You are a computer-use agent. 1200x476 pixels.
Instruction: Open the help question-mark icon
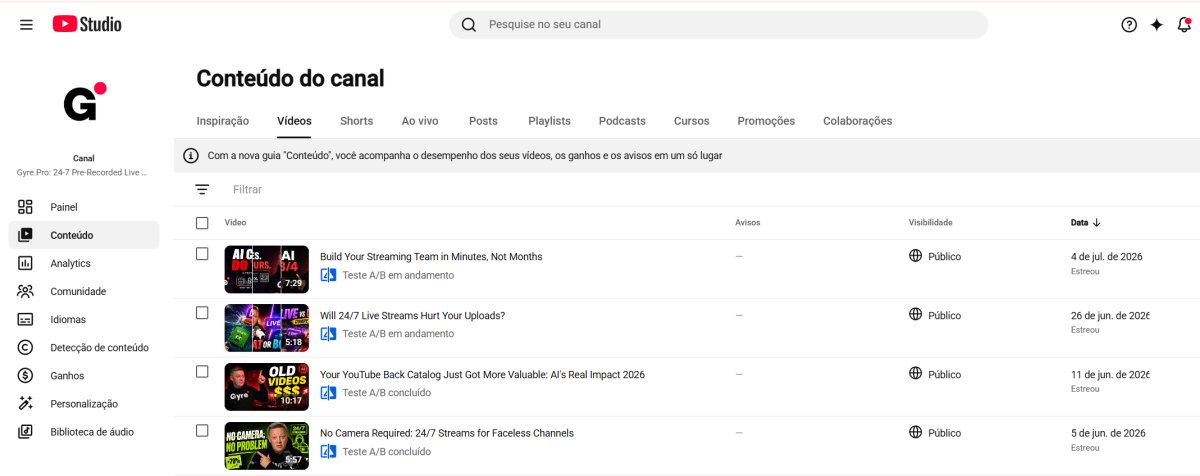click(x=1129, y=25)
